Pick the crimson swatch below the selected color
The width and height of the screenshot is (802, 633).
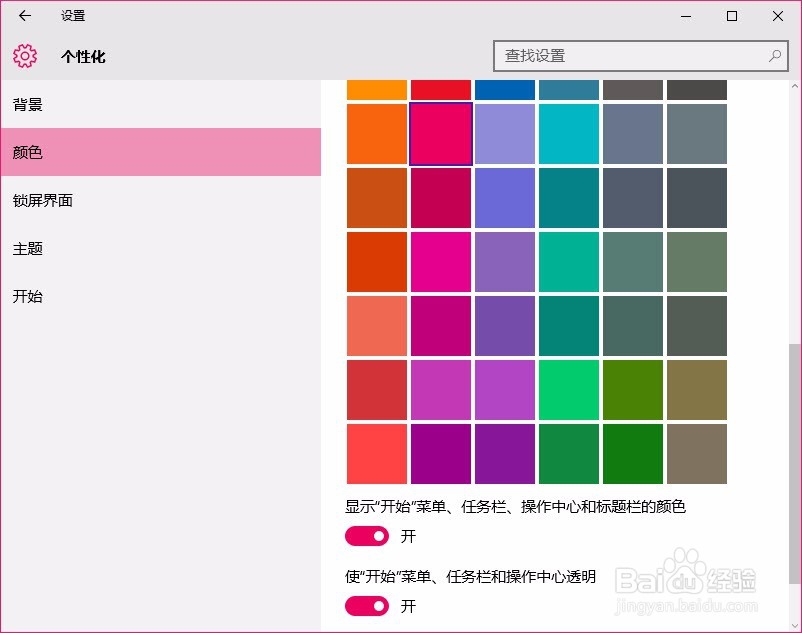tap(441, 198)
